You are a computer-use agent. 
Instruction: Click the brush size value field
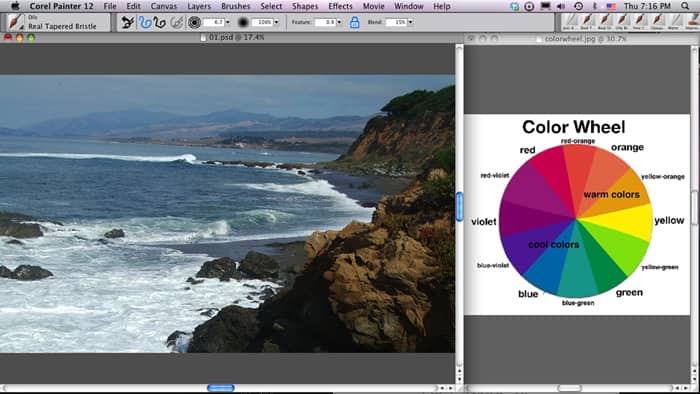214,22
